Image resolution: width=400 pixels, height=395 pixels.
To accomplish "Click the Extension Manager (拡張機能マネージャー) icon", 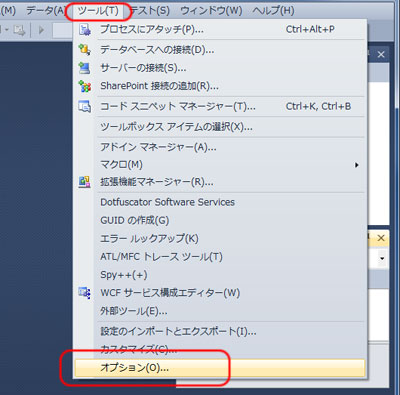I will tap(84, 182).
